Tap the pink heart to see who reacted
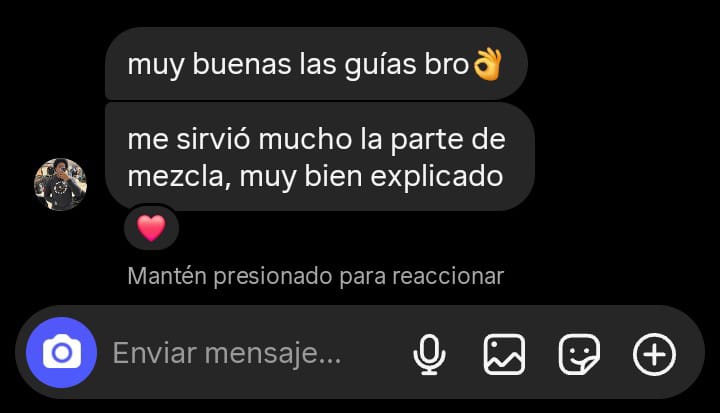 [152, 228]
